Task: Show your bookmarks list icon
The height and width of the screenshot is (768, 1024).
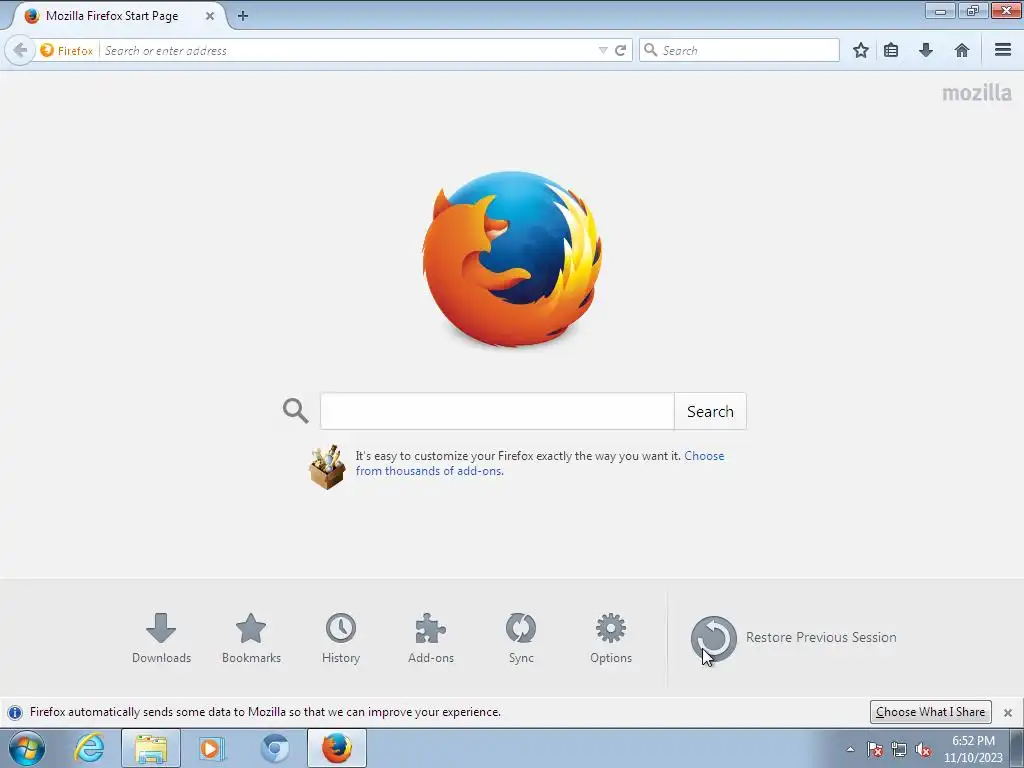Action: [x=891, y=50]
